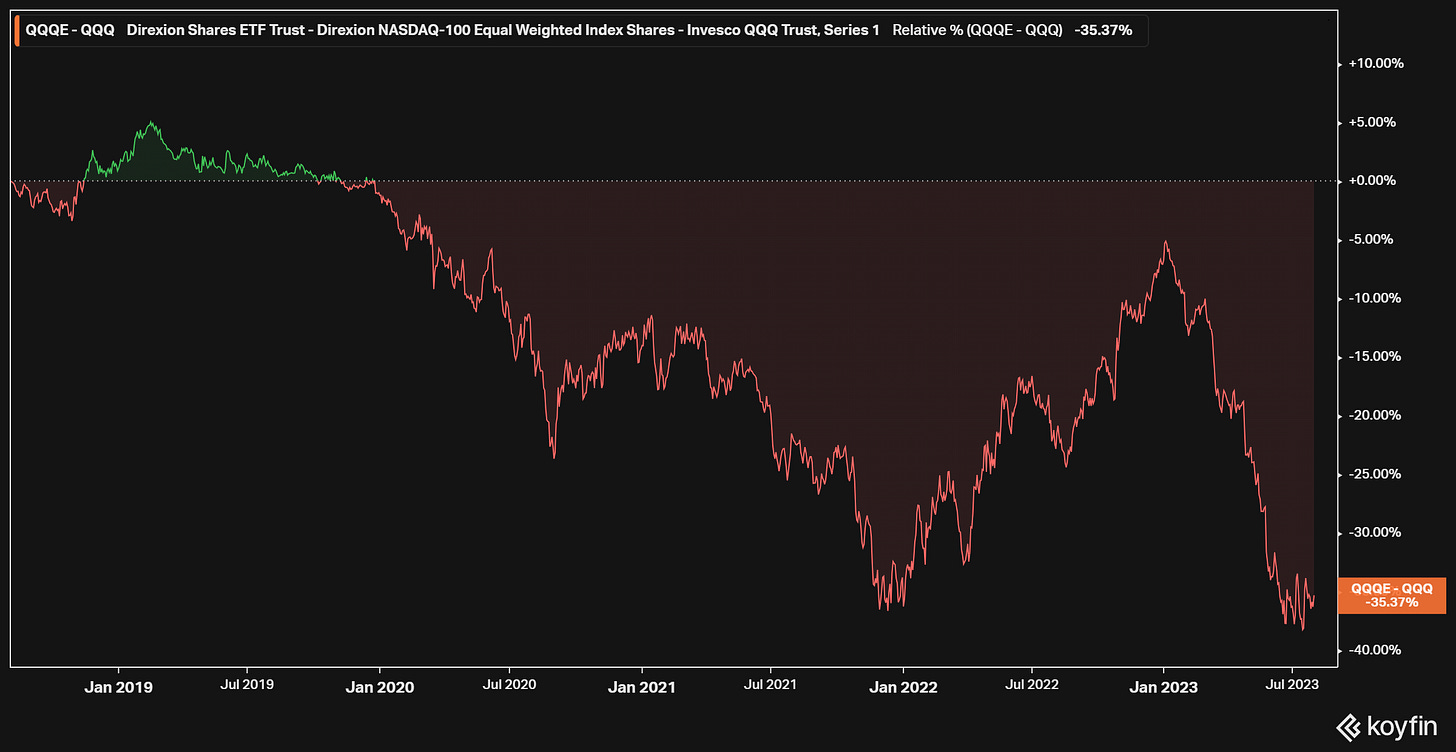Click the Jul 2023 x-axis label
The image size is (1456, 752).
[1292, 686]
